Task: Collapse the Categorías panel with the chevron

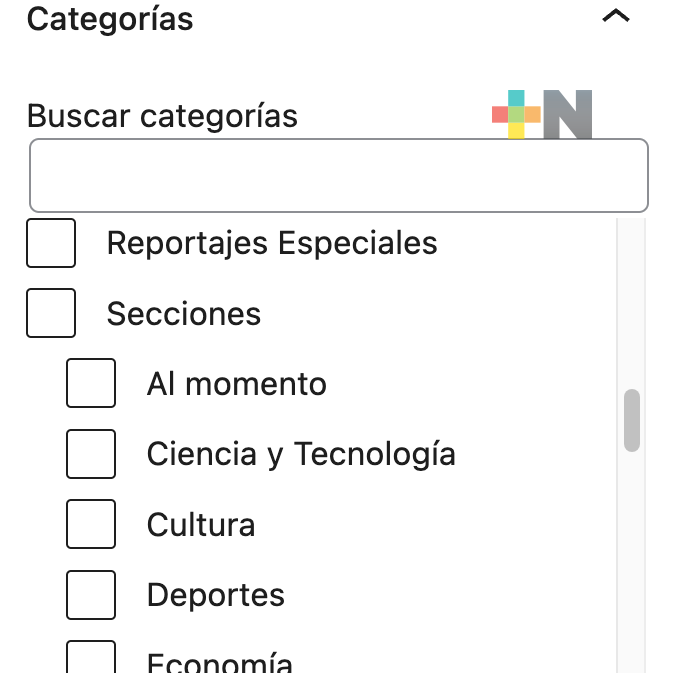Action: (615, 16)
